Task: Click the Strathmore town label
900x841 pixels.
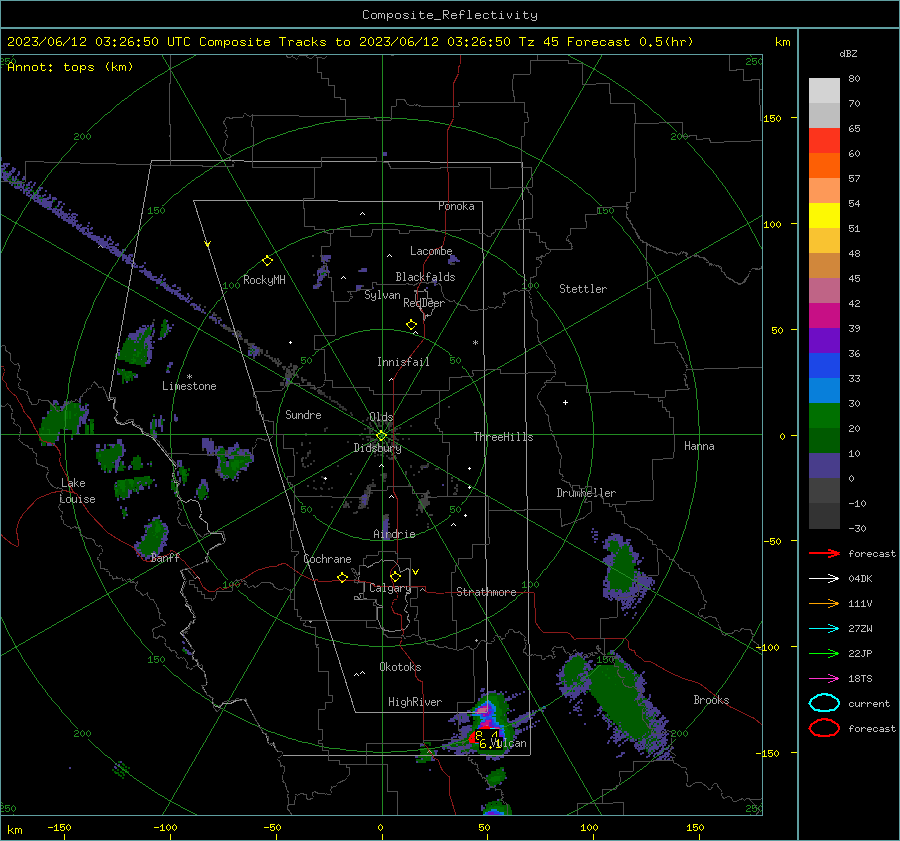Action: coord(486,592)
